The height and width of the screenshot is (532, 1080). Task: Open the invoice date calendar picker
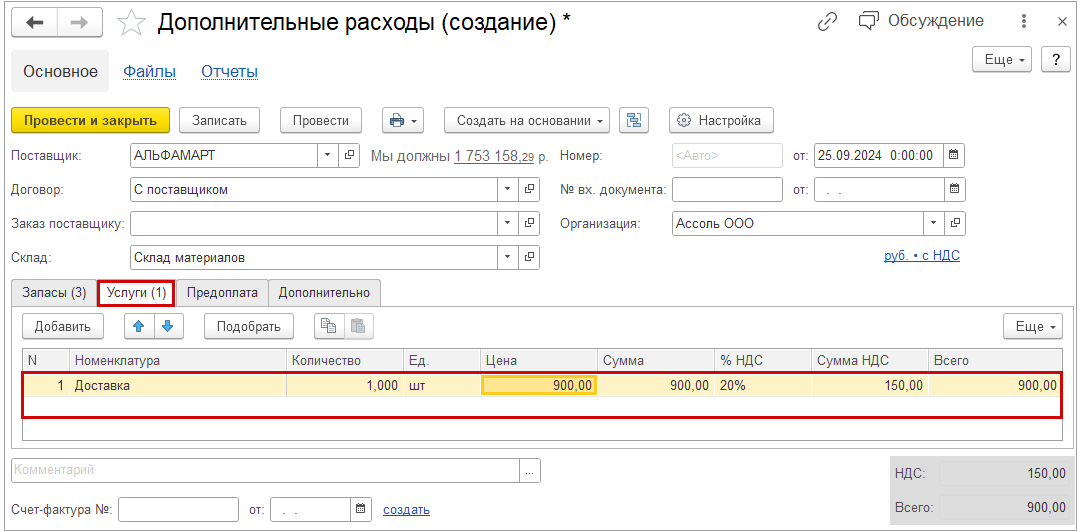[360, 510]
